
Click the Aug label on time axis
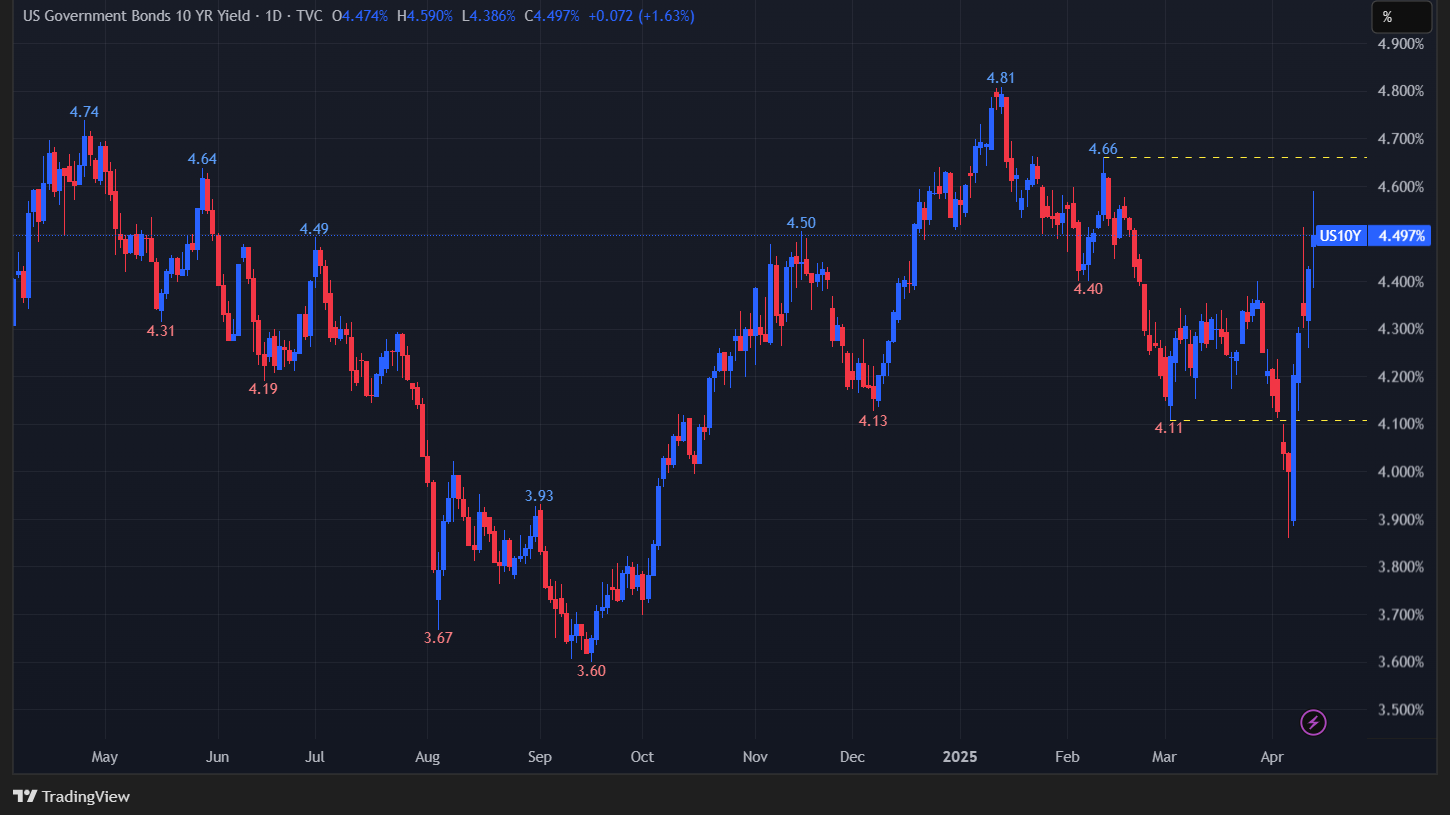427,757
